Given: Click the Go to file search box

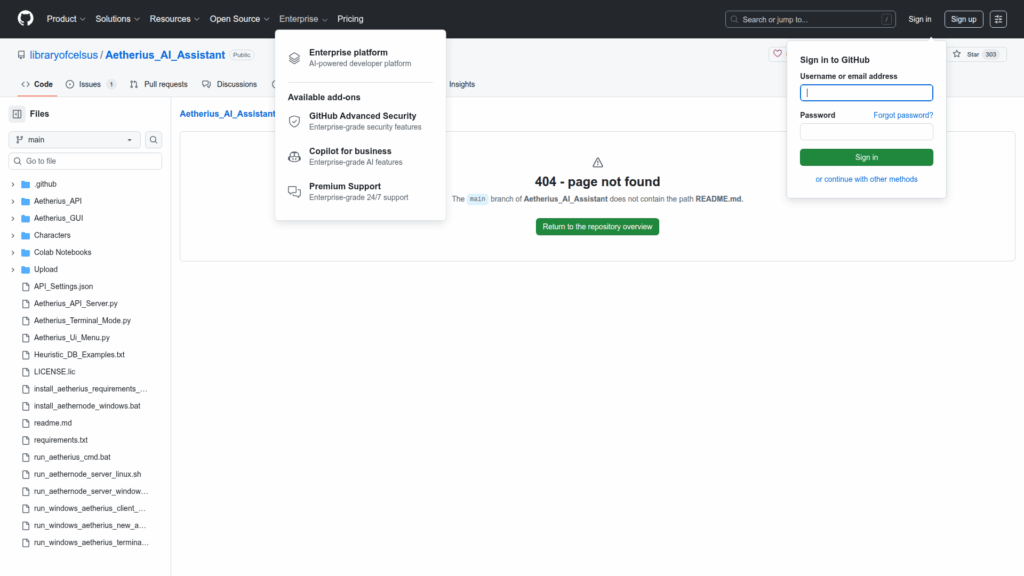Looking at the screenshot, I should click(x=85, y=161).
